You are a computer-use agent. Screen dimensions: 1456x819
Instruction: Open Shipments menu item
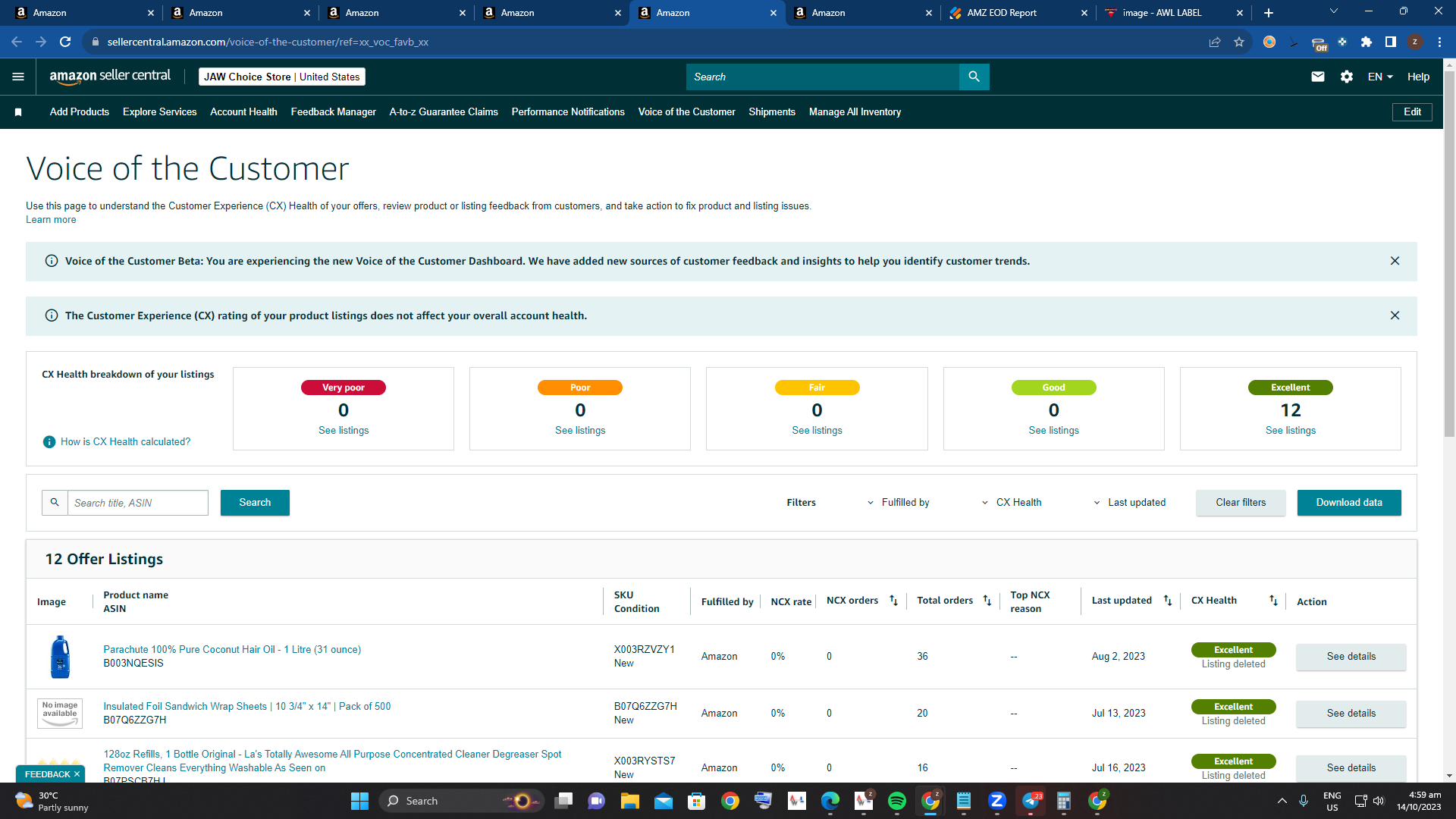[x=772, y=112]
